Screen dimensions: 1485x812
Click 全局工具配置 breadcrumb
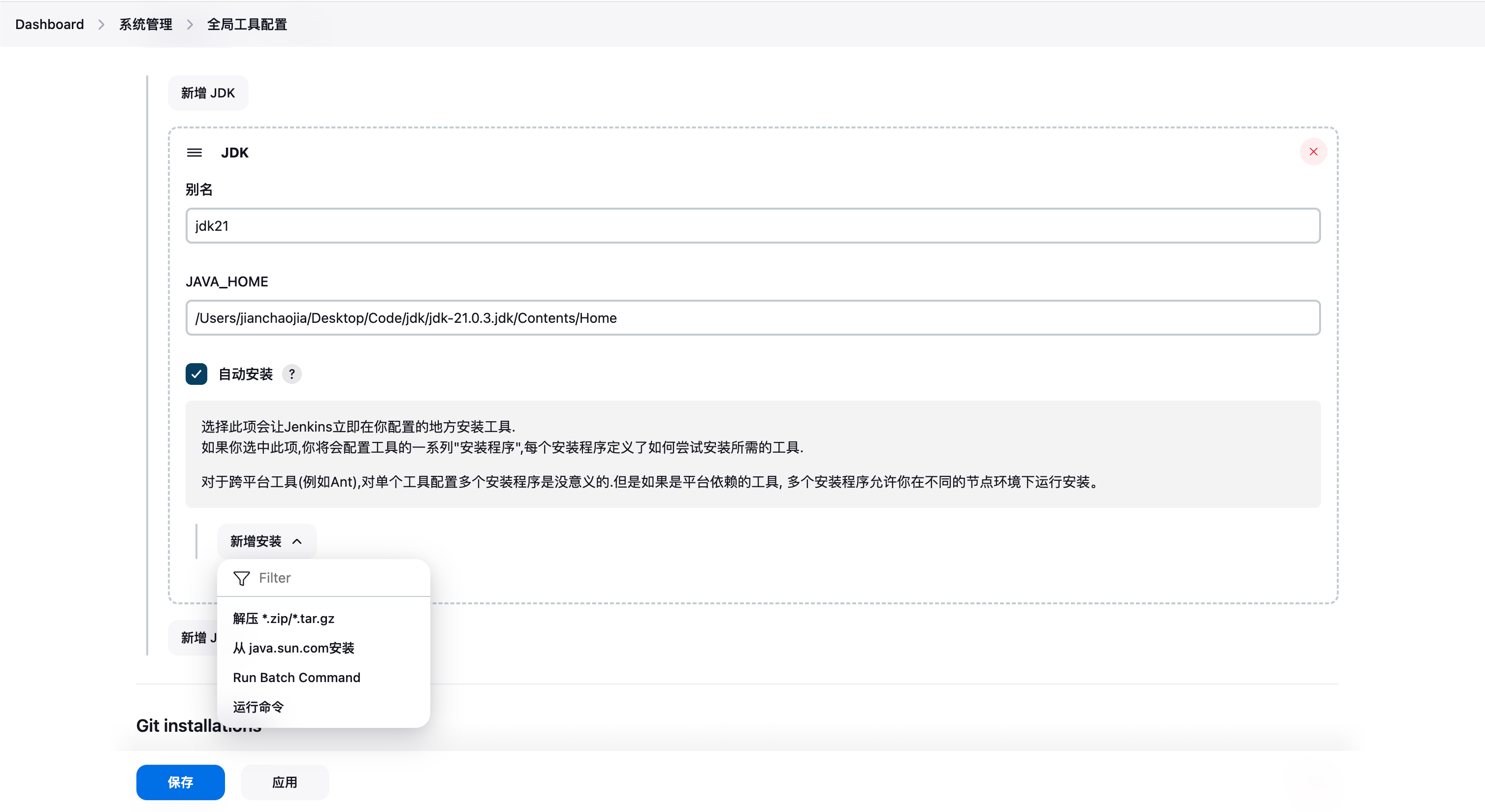tap(247, 24)
